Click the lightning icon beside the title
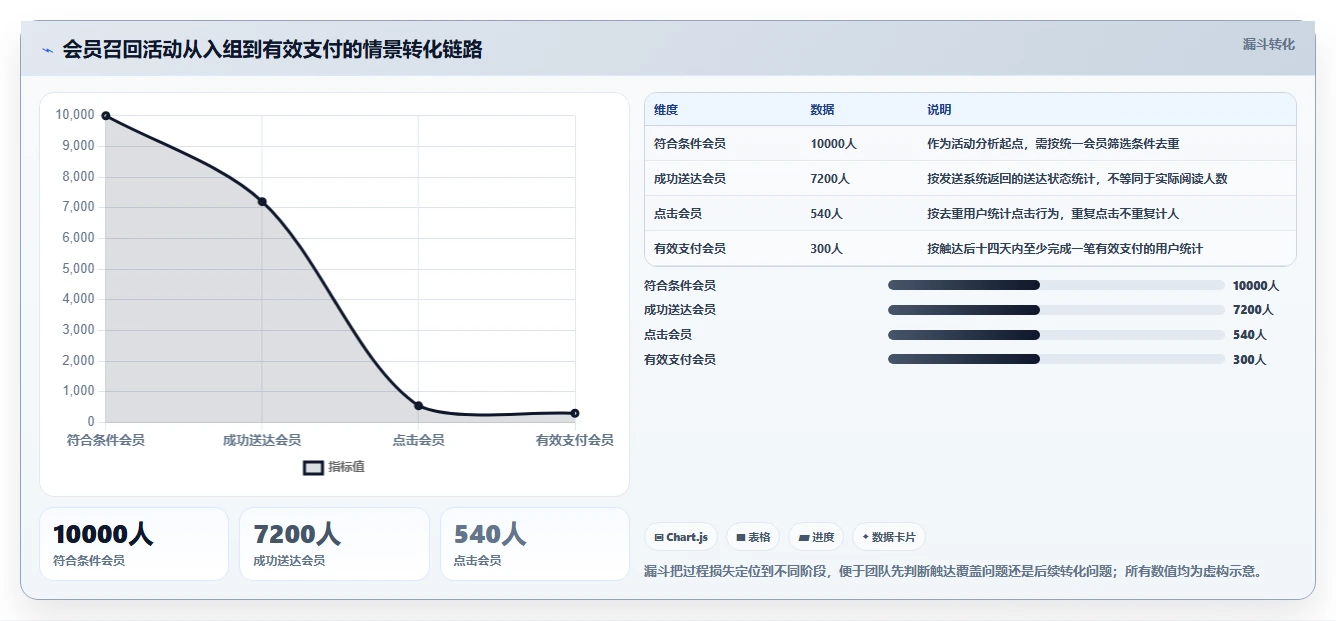 click(48, 50)
